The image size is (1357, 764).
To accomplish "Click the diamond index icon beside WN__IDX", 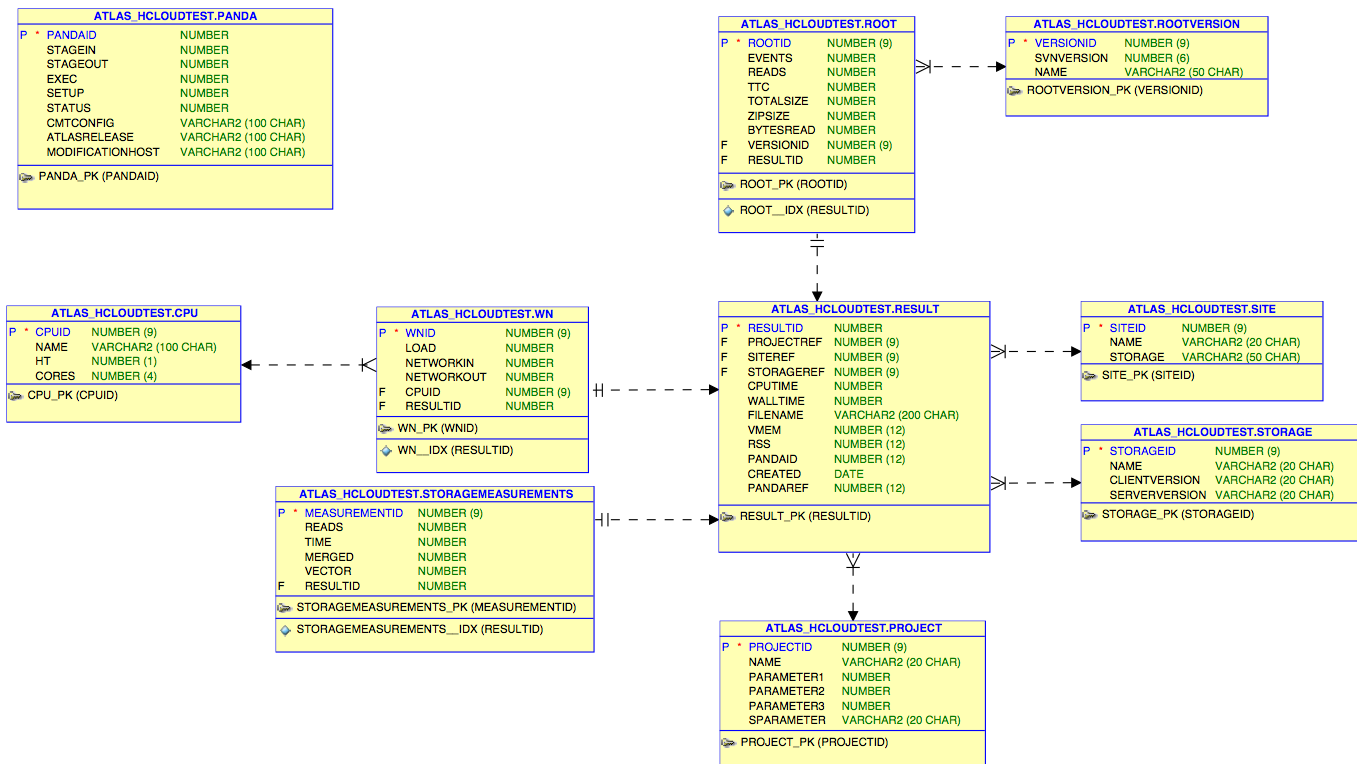I will (x=386, y=451).
